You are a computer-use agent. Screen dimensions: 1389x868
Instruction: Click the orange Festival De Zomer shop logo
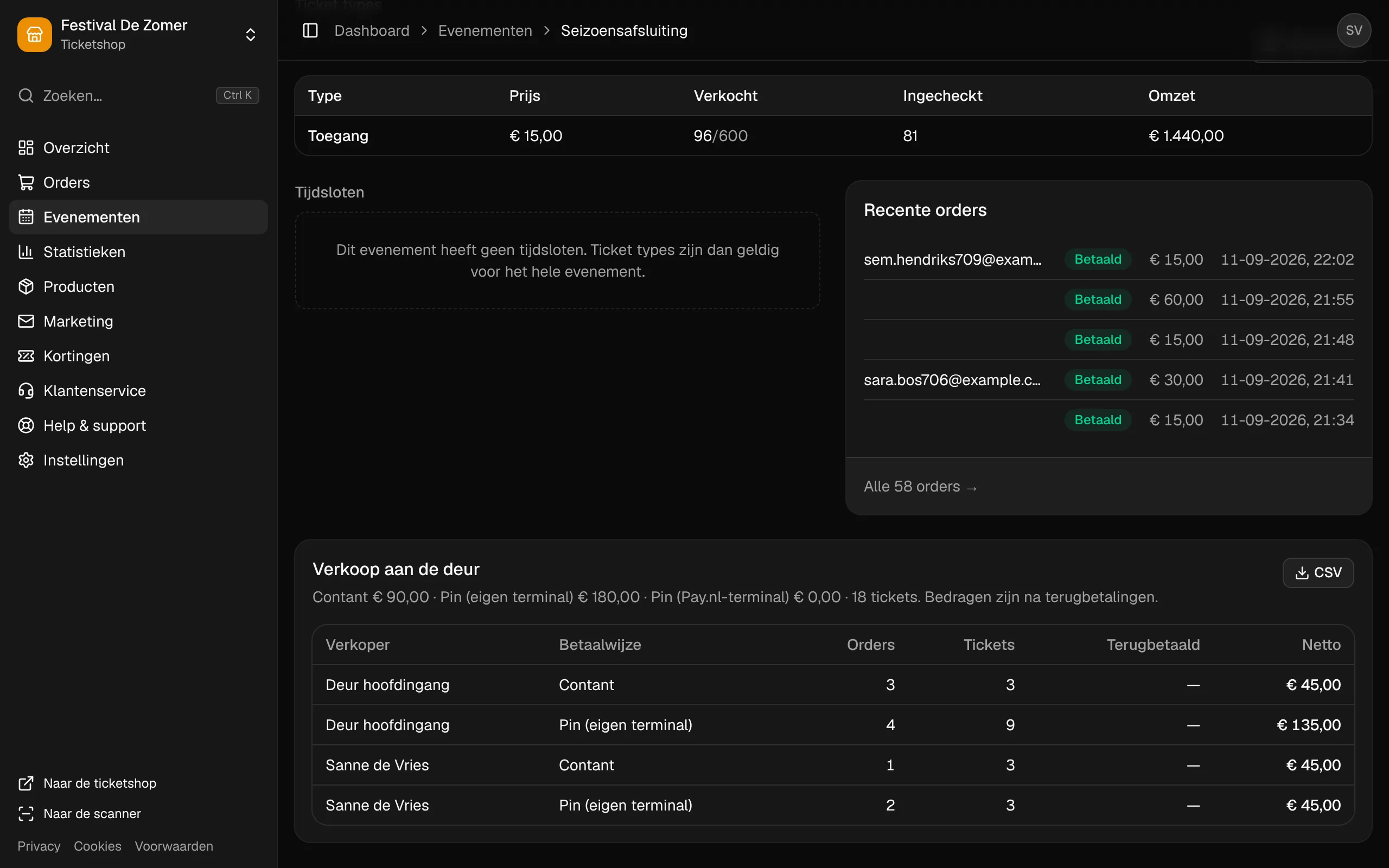(x=34, y=34)
